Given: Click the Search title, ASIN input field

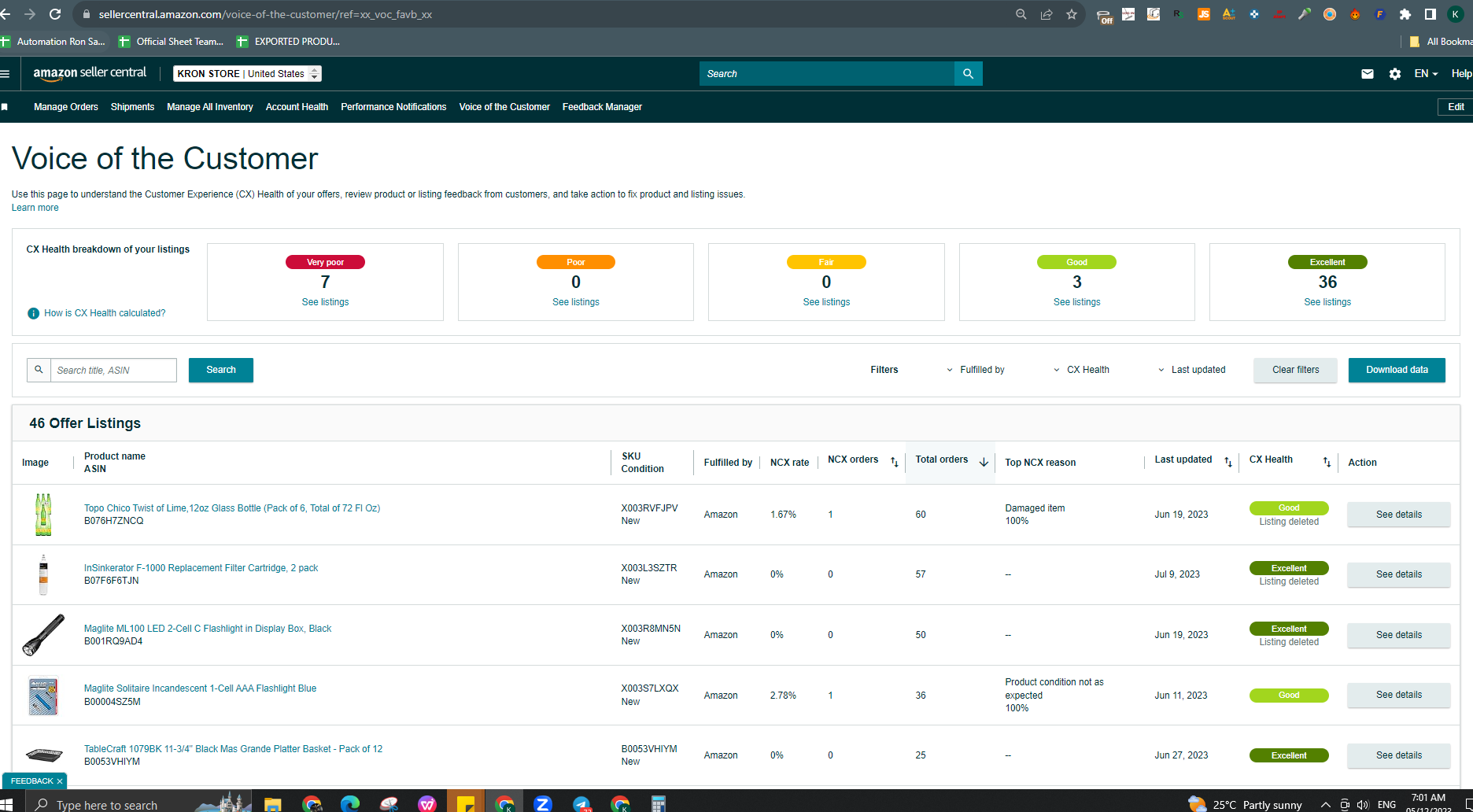Looking at the screenshot, I should [x=113, y=370].
